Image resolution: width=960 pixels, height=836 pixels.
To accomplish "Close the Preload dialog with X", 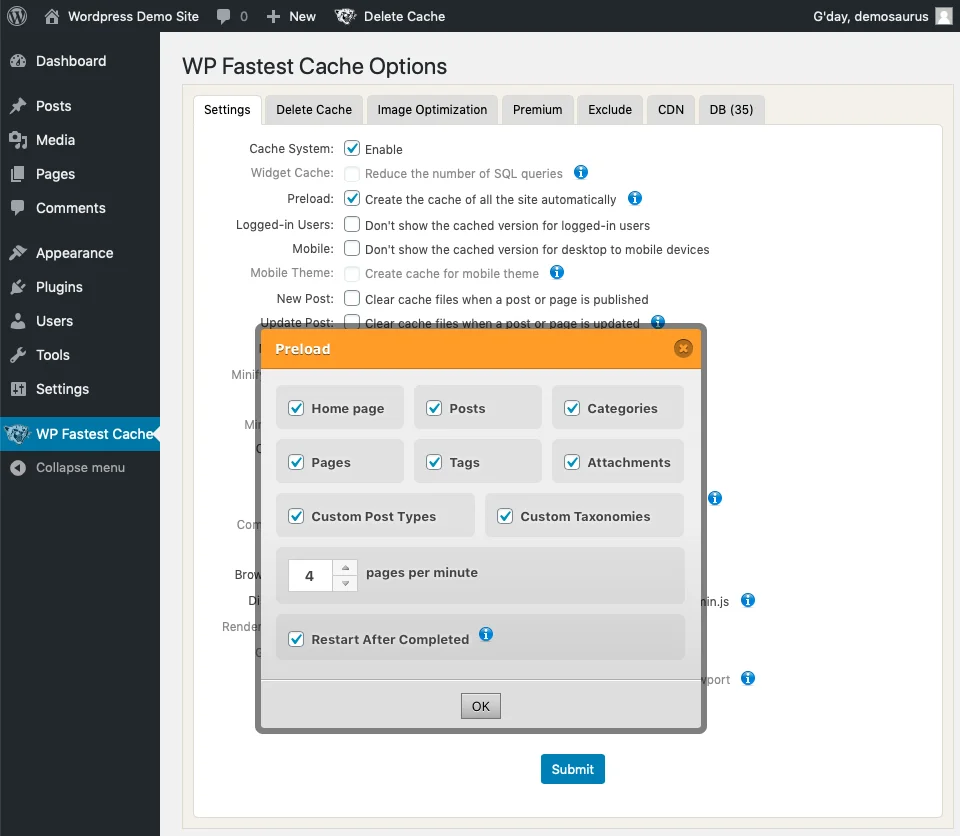I will (x=683, y=348).
